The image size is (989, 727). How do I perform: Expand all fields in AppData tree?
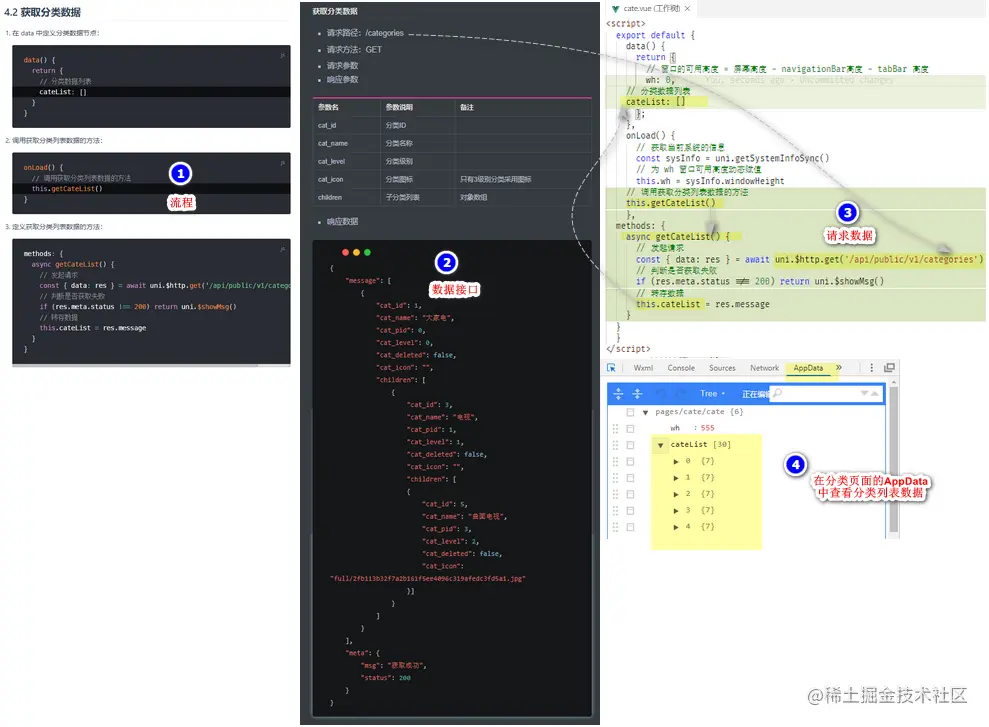[x=618, y=393]
